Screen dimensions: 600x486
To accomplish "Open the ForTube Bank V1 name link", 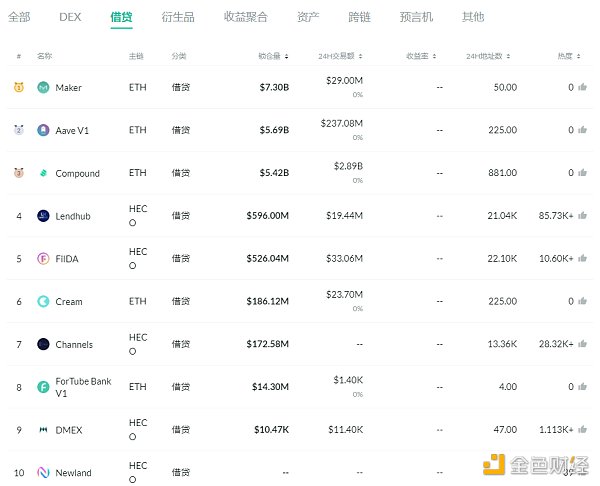I will (x=83, y=387).
